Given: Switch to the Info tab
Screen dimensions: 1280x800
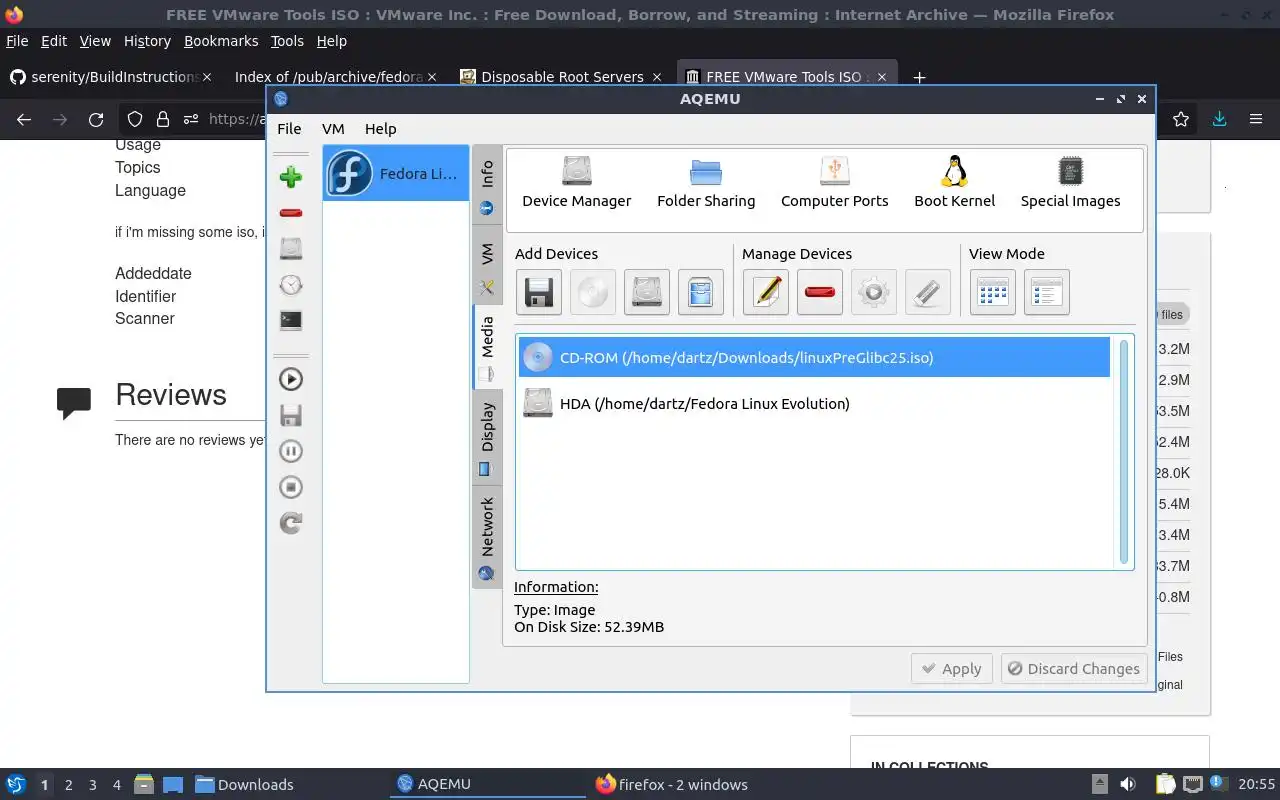Looking at the screenshot, I should (487, 186).
